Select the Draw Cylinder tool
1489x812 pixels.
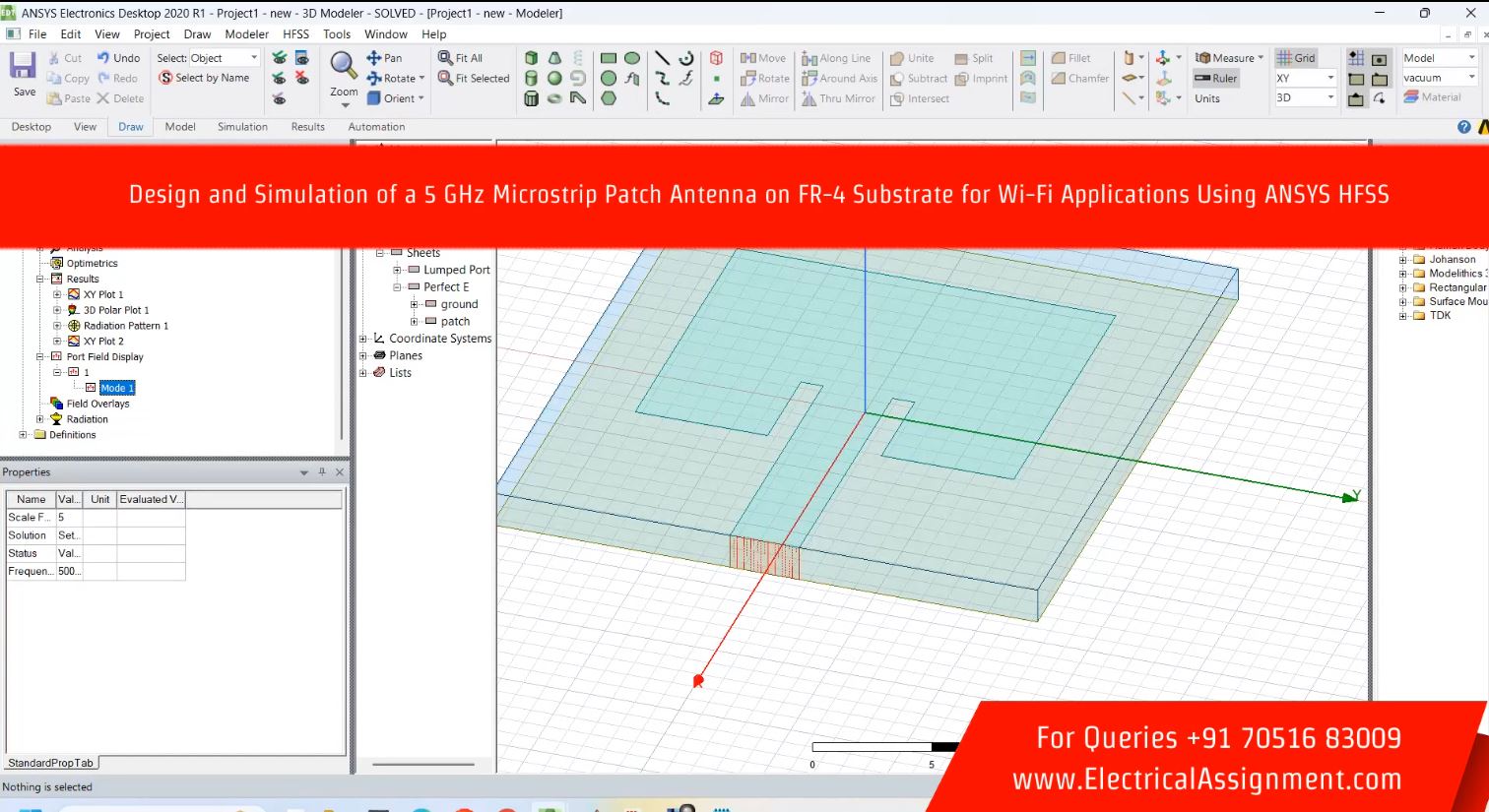tap(531, 78)
